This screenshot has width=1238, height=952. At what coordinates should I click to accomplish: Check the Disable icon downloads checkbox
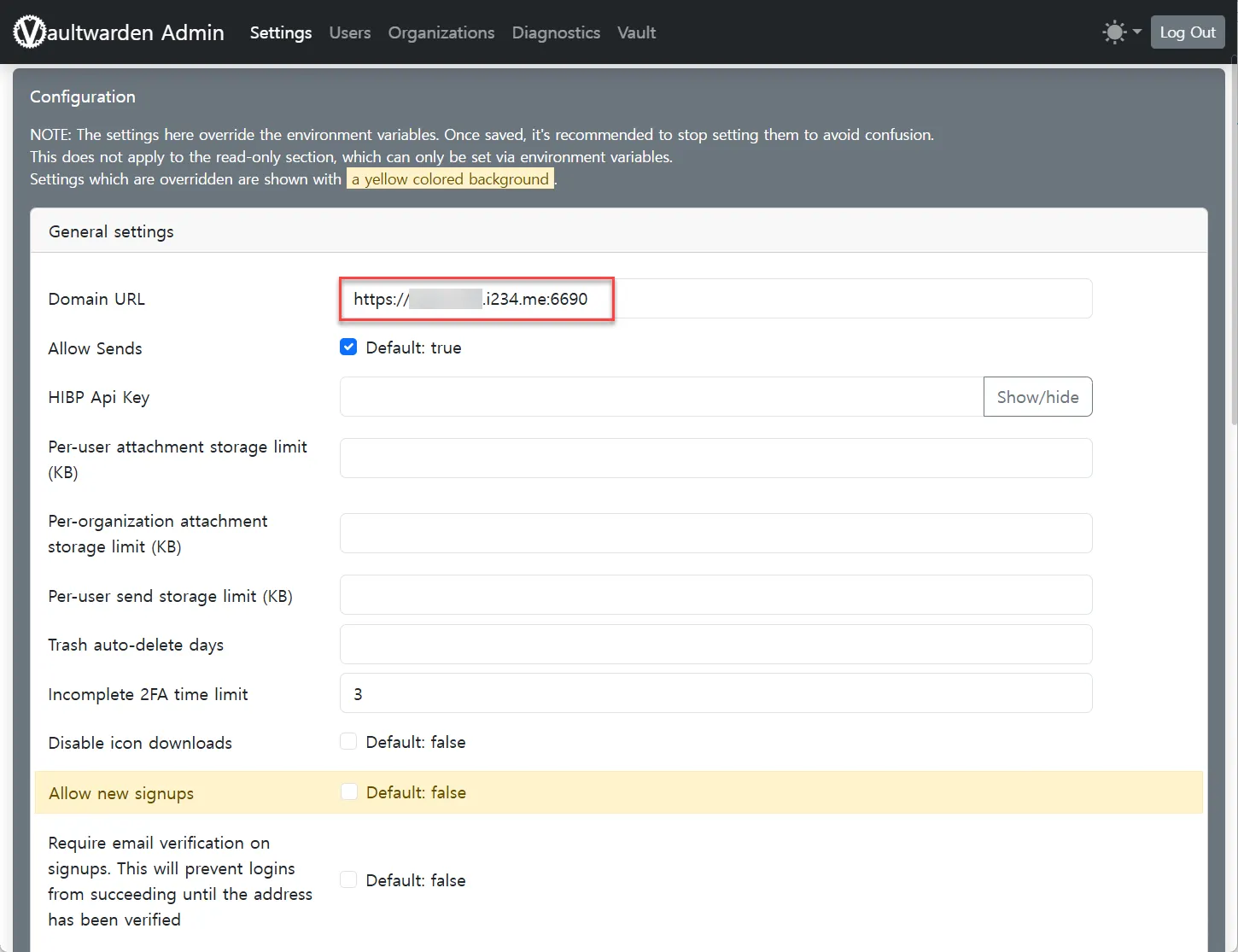point(348,741)
